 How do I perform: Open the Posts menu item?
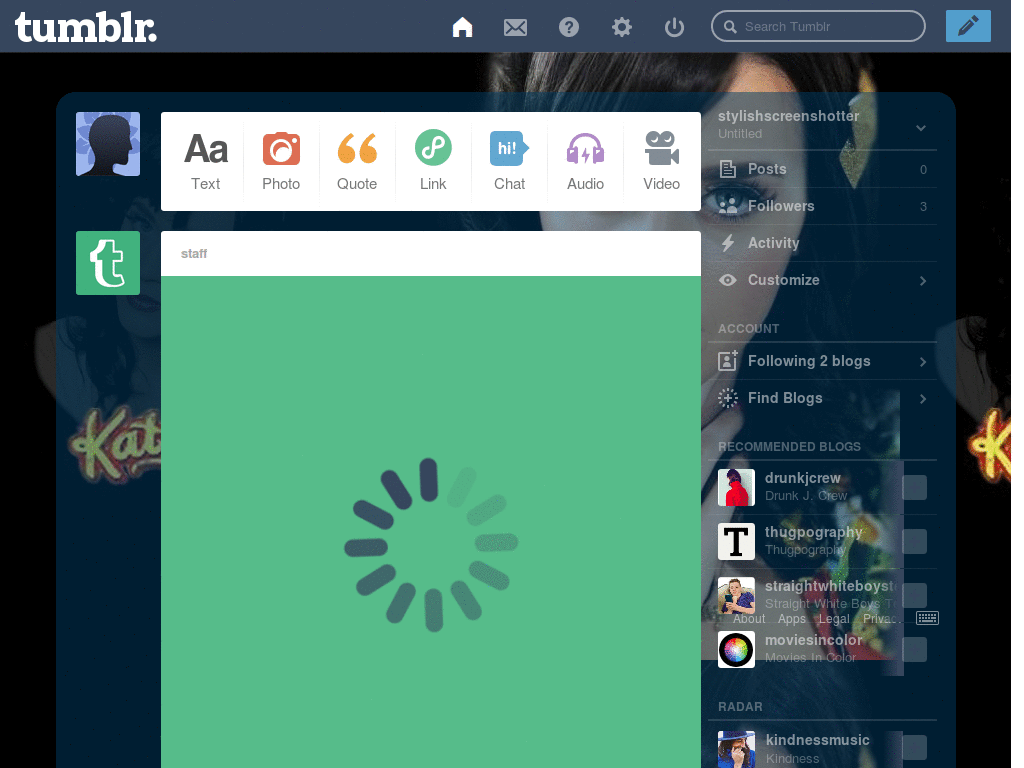(822, 169)
